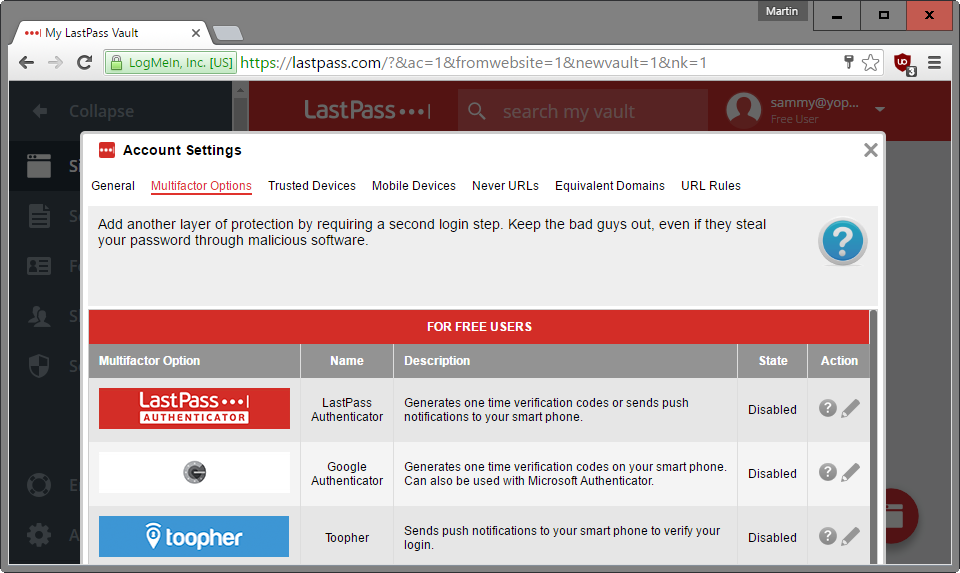Click the big blue help question mark
The width and height of the screenshot is (960, 573).
[842, 242]
